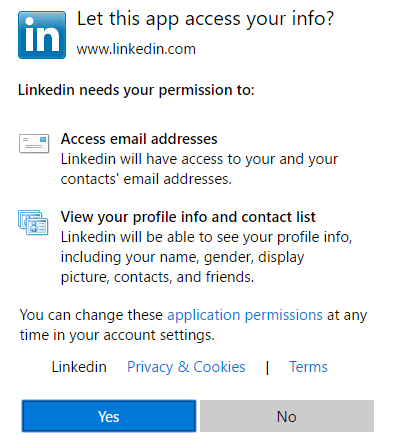
Task: Approve access with the Yes button
Action: (x=109, y=416)
